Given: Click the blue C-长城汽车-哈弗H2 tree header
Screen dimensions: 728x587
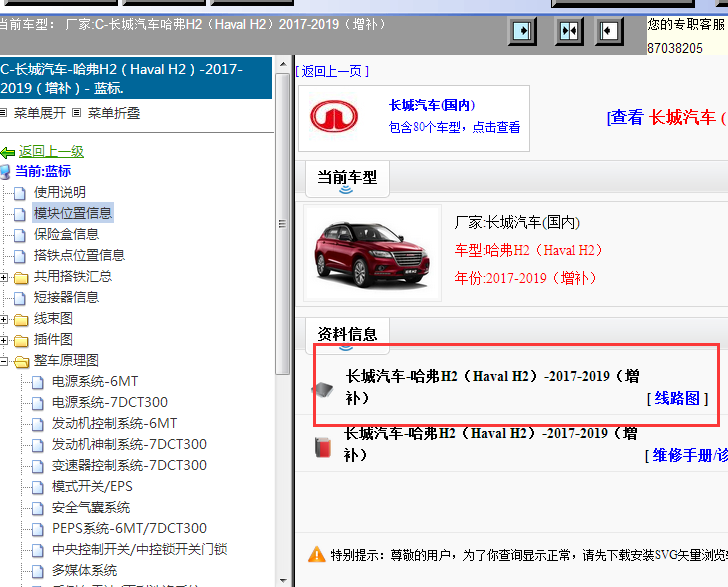Looking at the screenshot, I should [136, 78].
